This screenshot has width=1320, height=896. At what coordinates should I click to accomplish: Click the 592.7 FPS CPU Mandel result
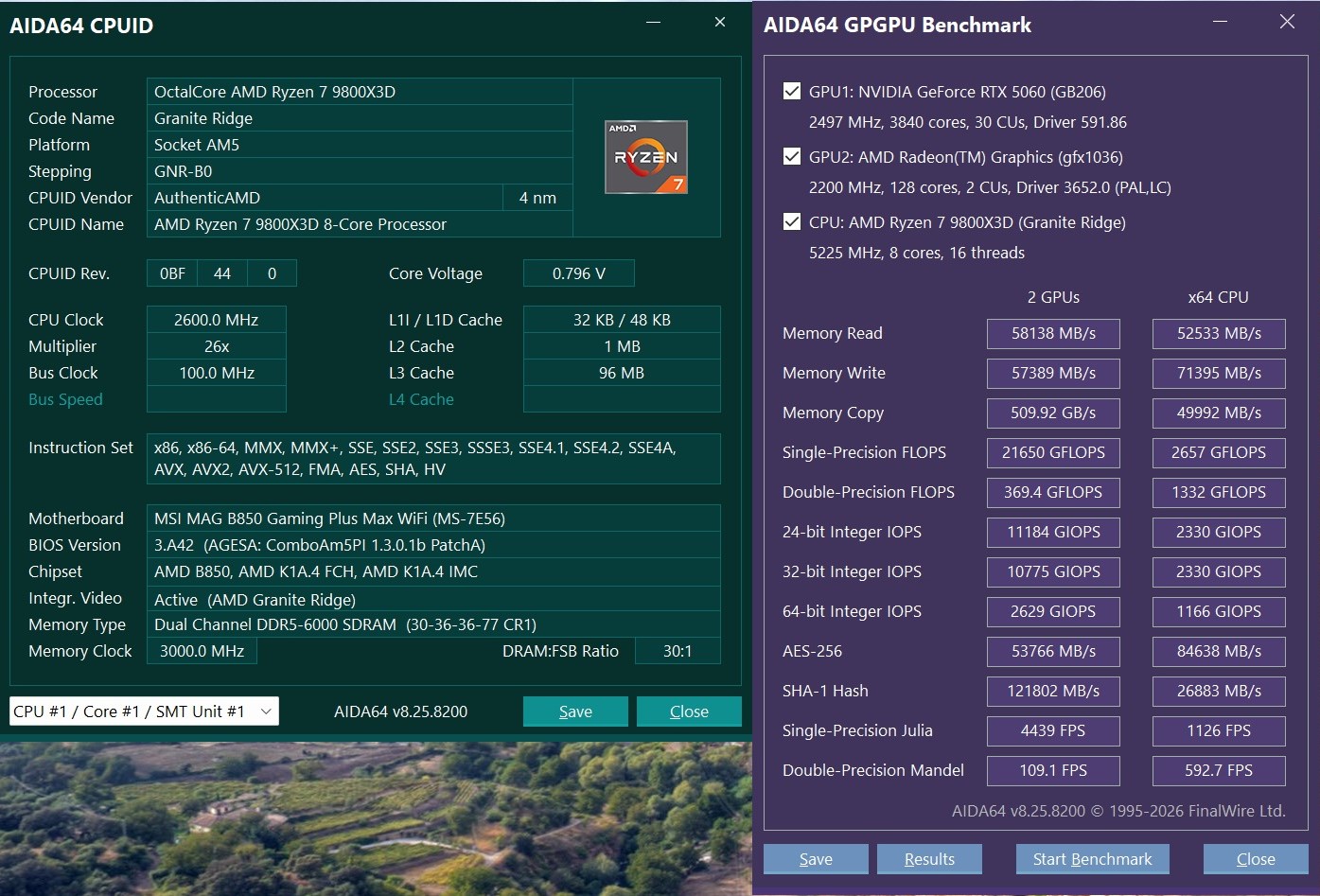click(1219, 770)
